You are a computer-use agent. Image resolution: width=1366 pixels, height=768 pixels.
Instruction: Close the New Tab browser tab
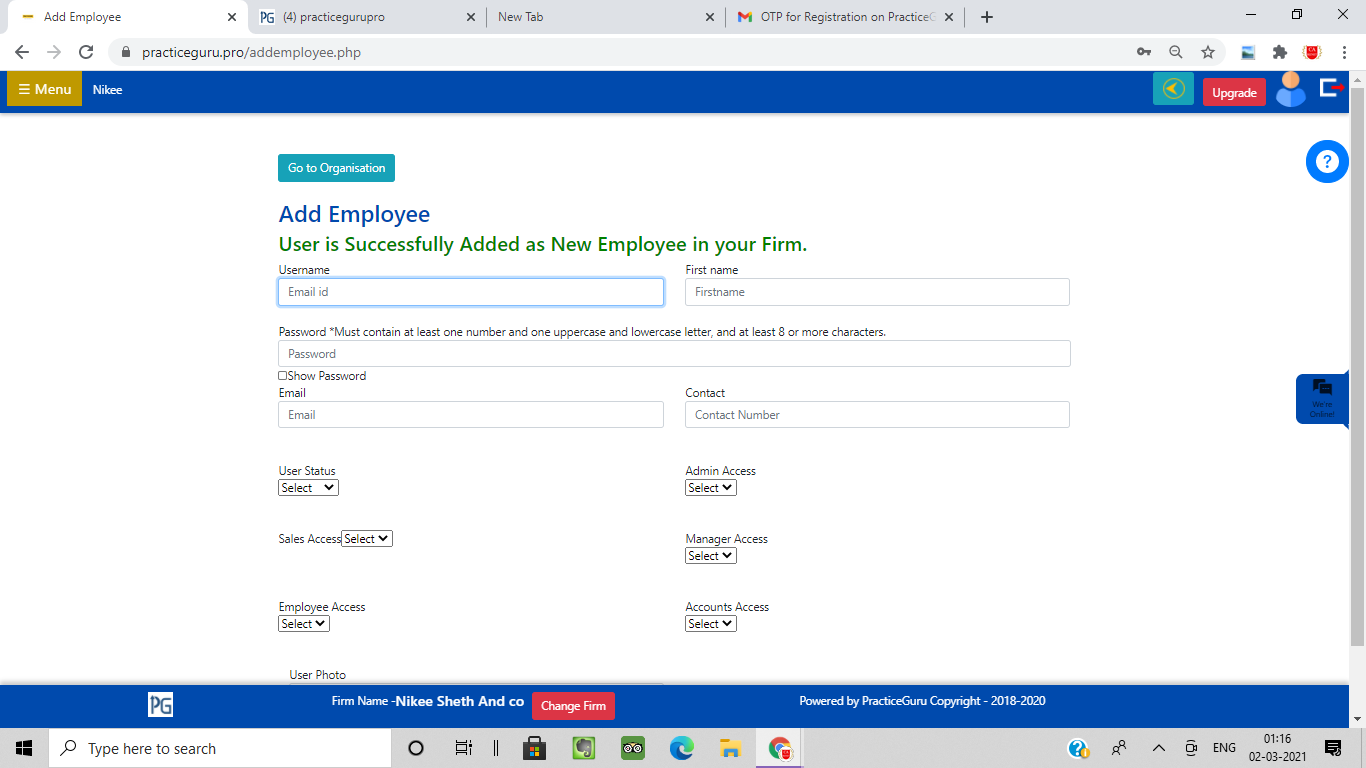(710, 17)
